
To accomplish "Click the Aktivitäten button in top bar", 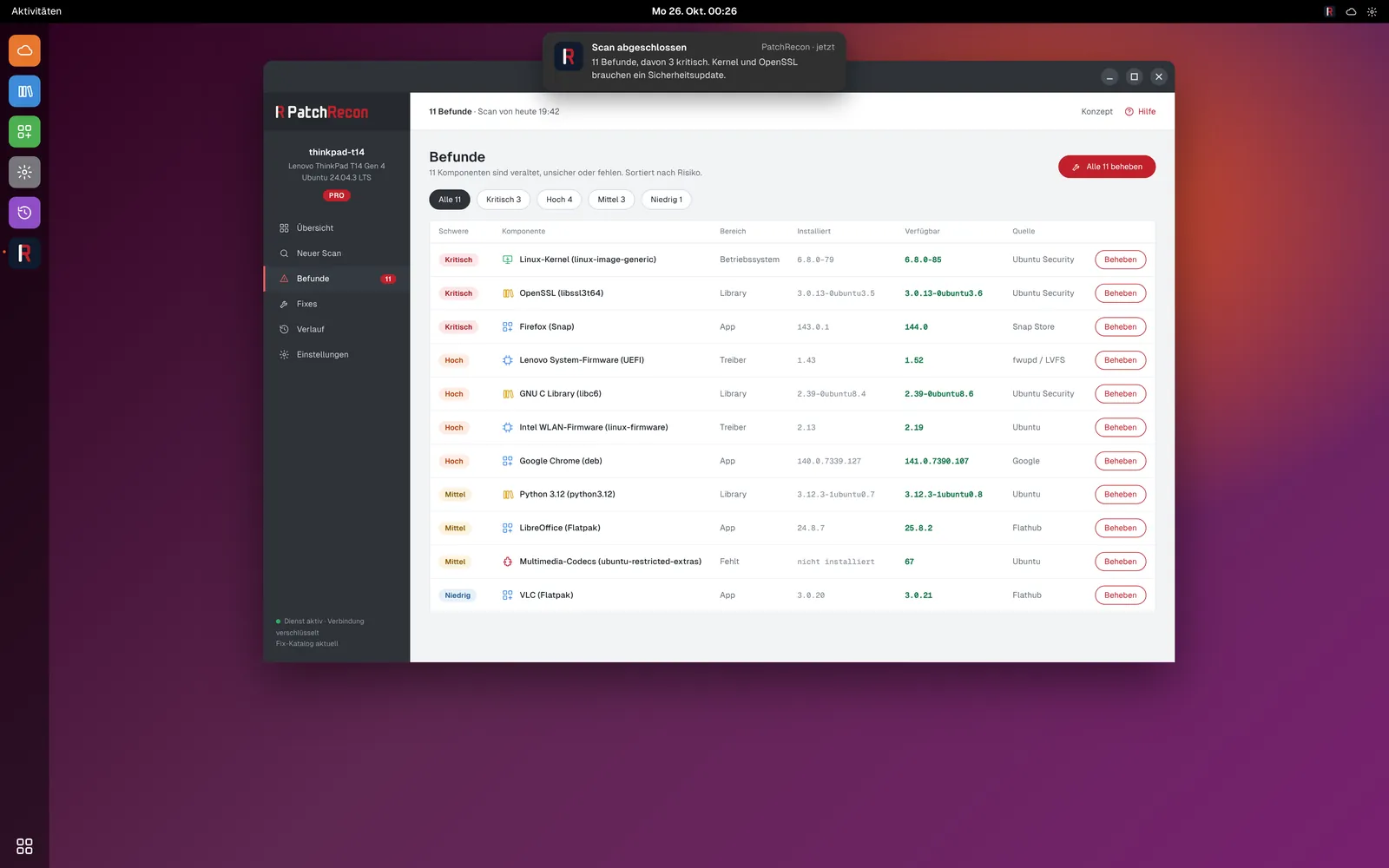I will (x=36, y=11).
